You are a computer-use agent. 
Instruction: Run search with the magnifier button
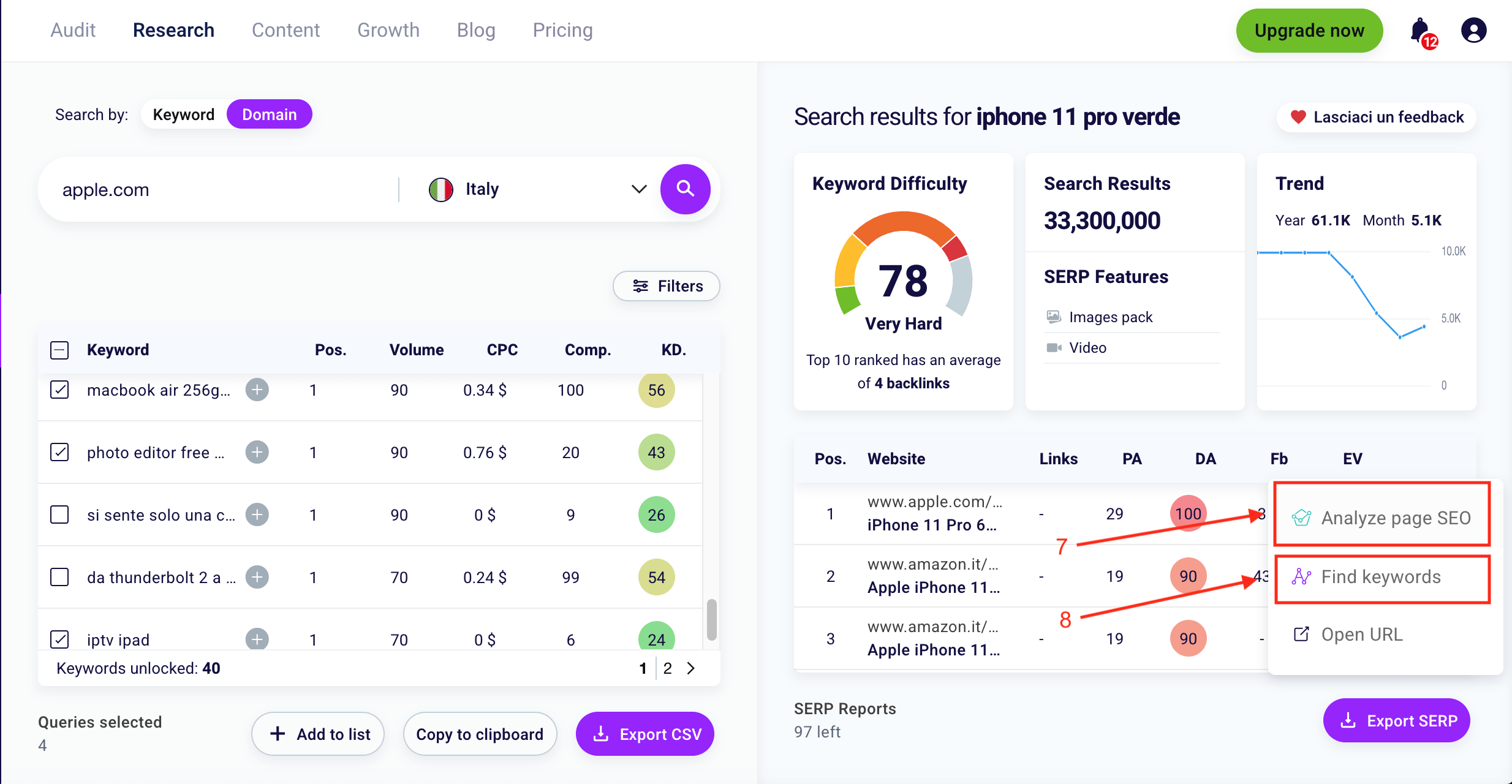(x=685, y=189)
